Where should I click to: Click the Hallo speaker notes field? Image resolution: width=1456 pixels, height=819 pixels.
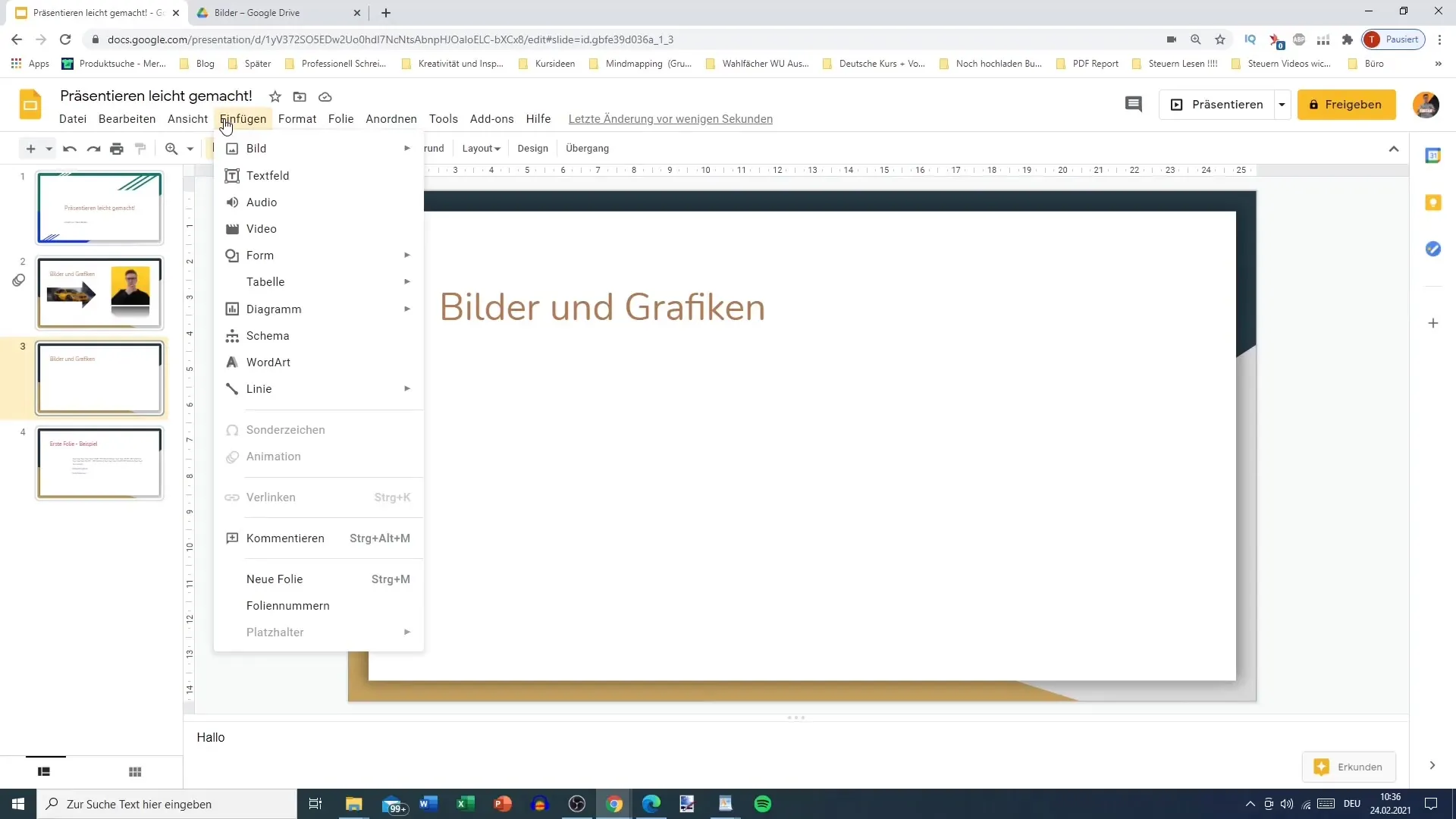(x=796, y=737)
